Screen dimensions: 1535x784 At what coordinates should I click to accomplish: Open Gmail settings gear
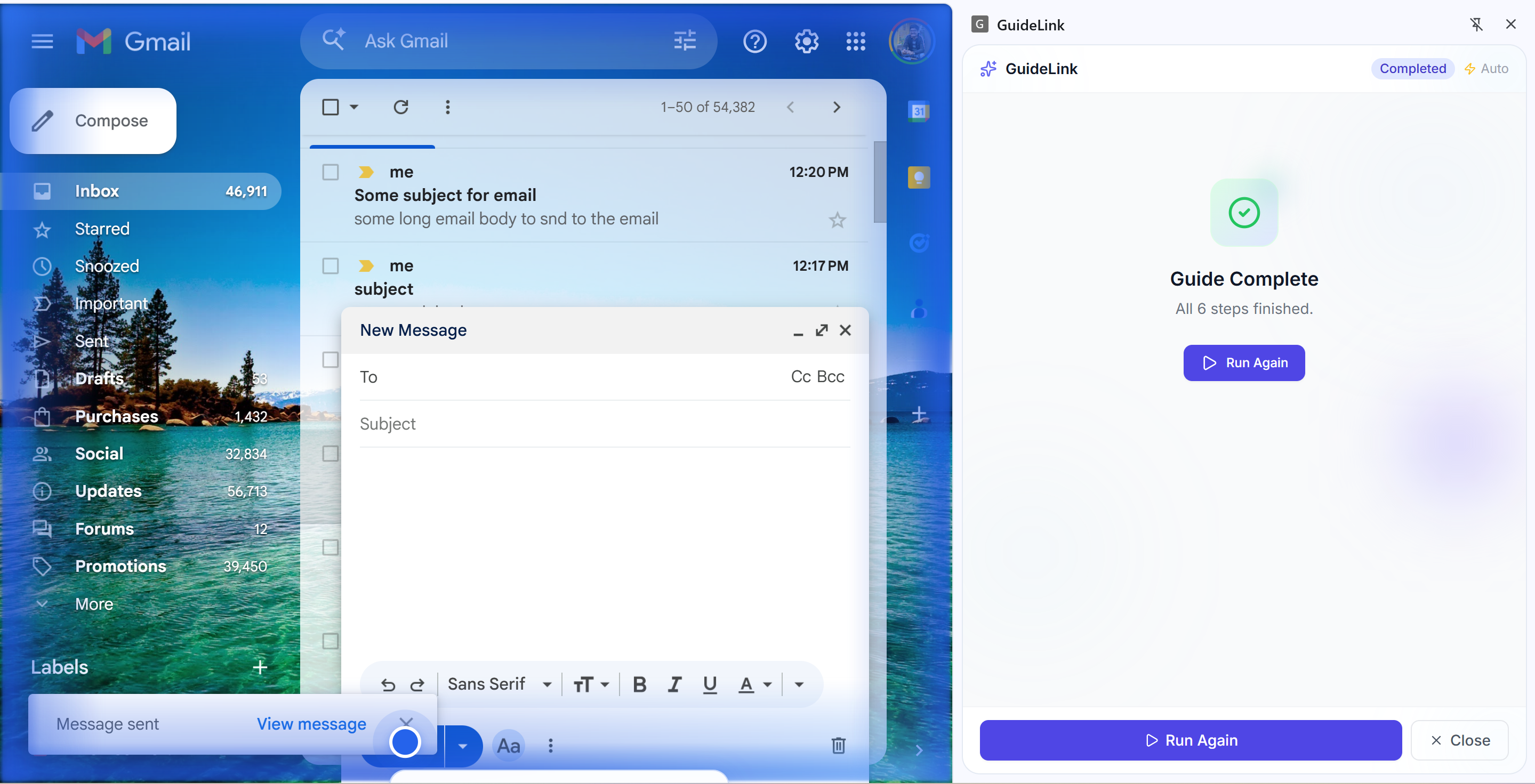click(x=806, y=42)
